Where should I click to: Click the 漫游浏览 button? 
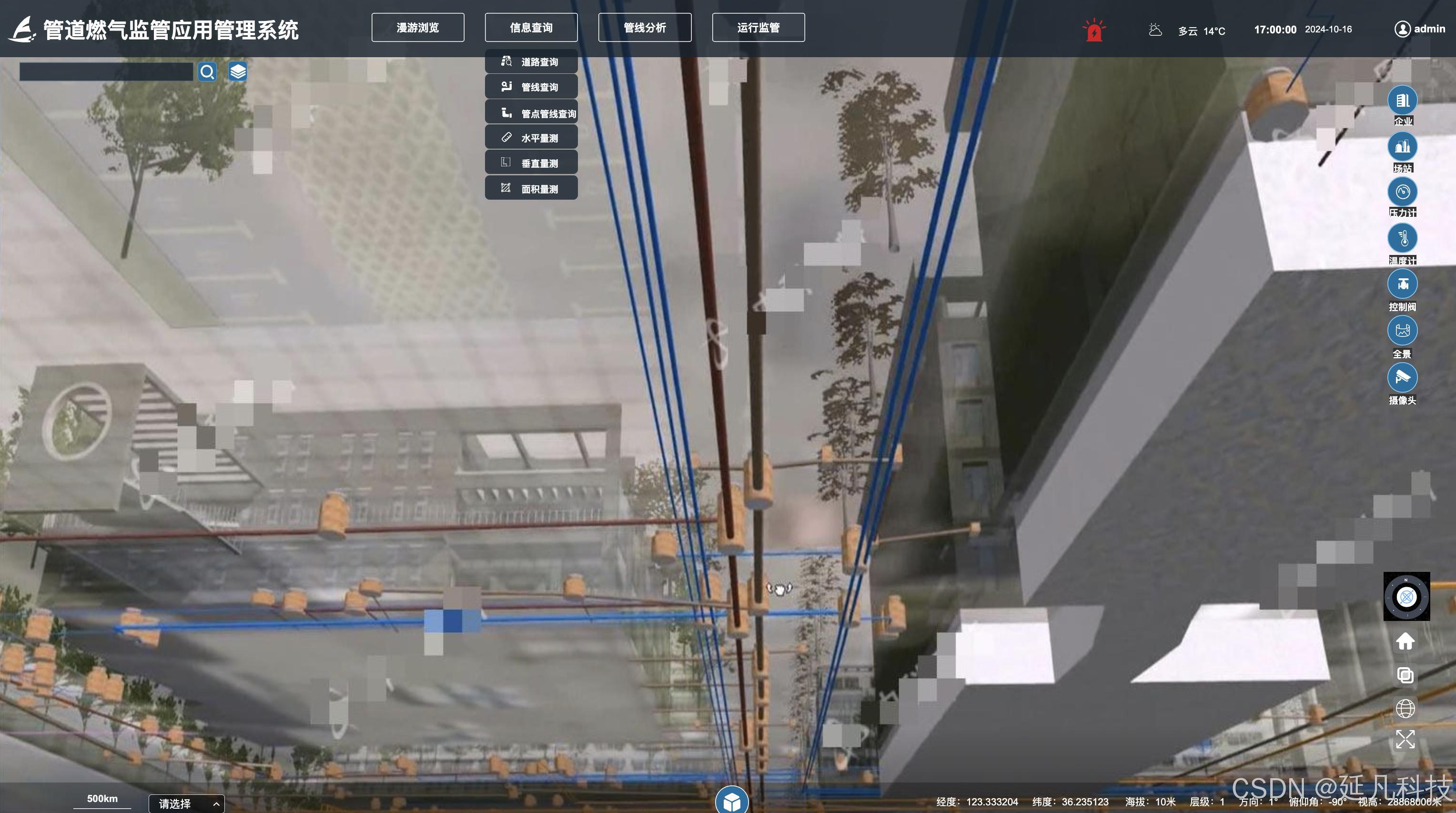[418, 28]
